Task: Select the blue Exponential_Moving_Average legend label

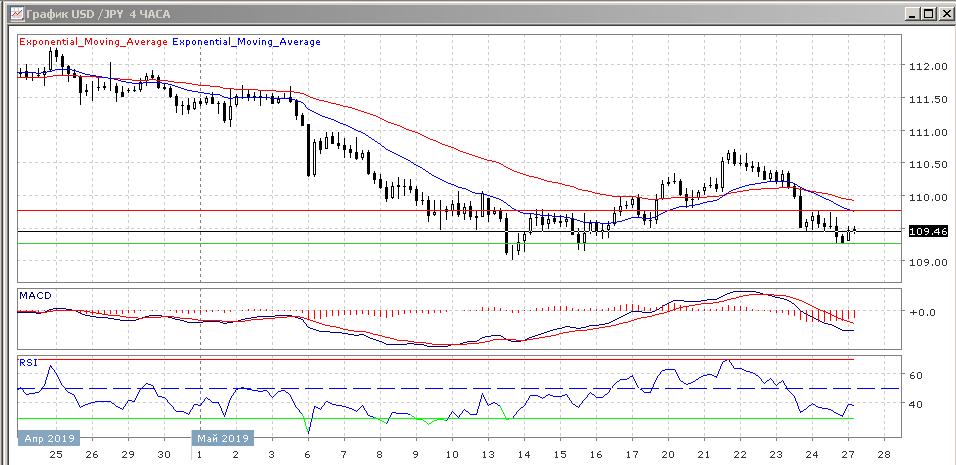Action: tap(247, 42)
